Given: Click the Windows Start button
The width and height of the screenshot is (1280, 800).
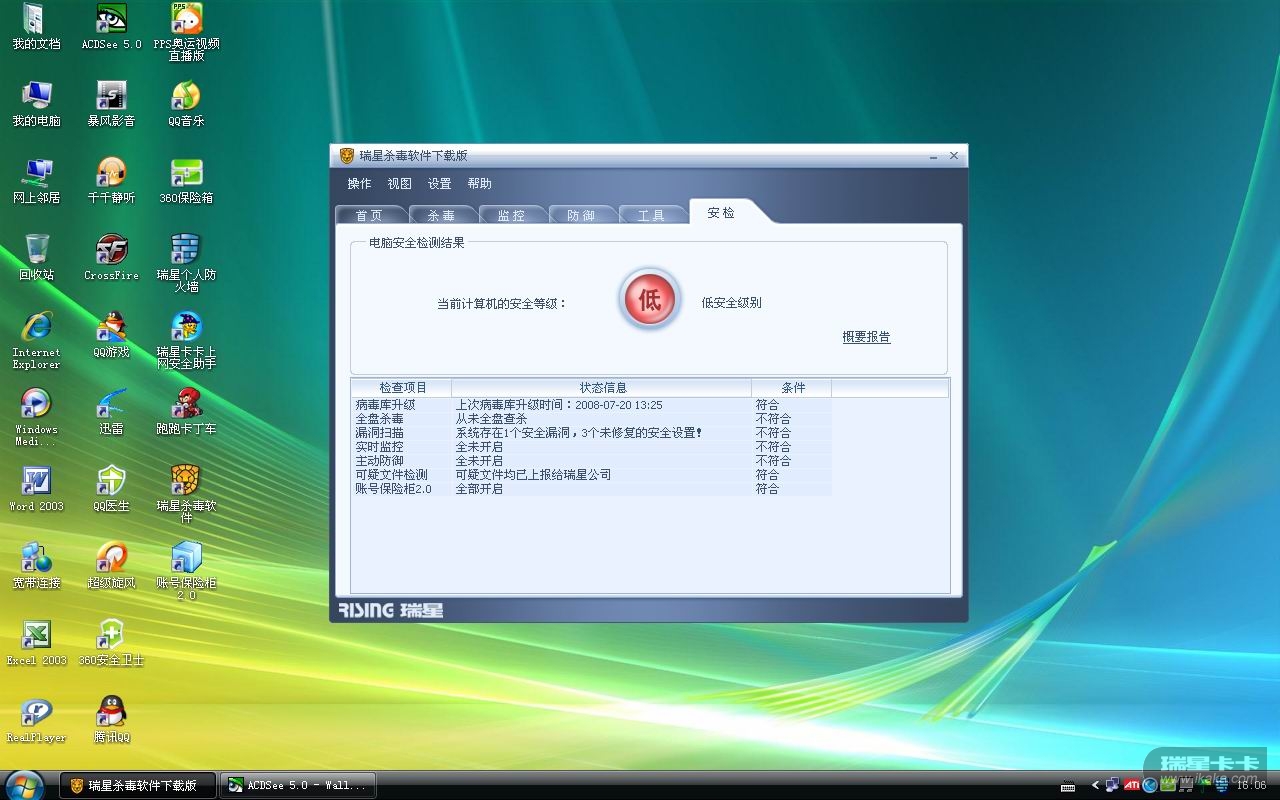Looking at the screenshot, I should pos(24,785).
